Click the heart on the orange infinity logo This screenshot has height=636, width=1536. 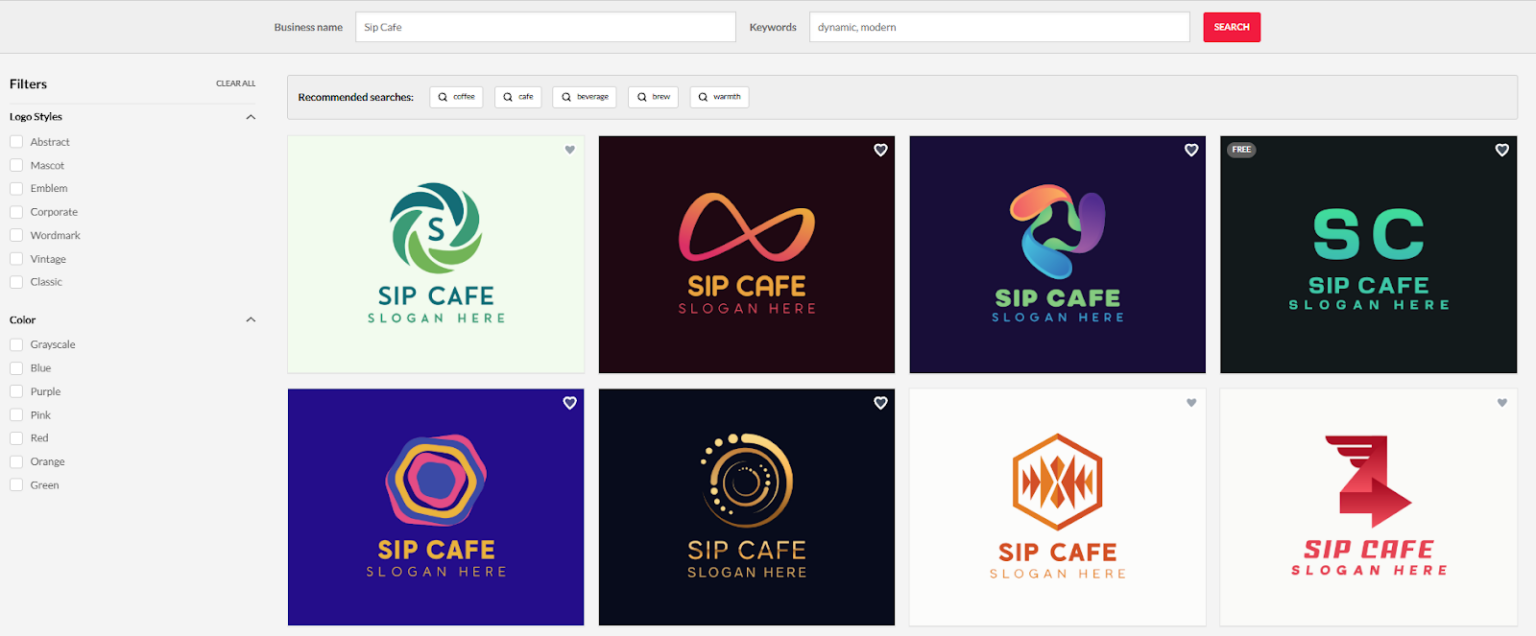(x=880, y=149)
